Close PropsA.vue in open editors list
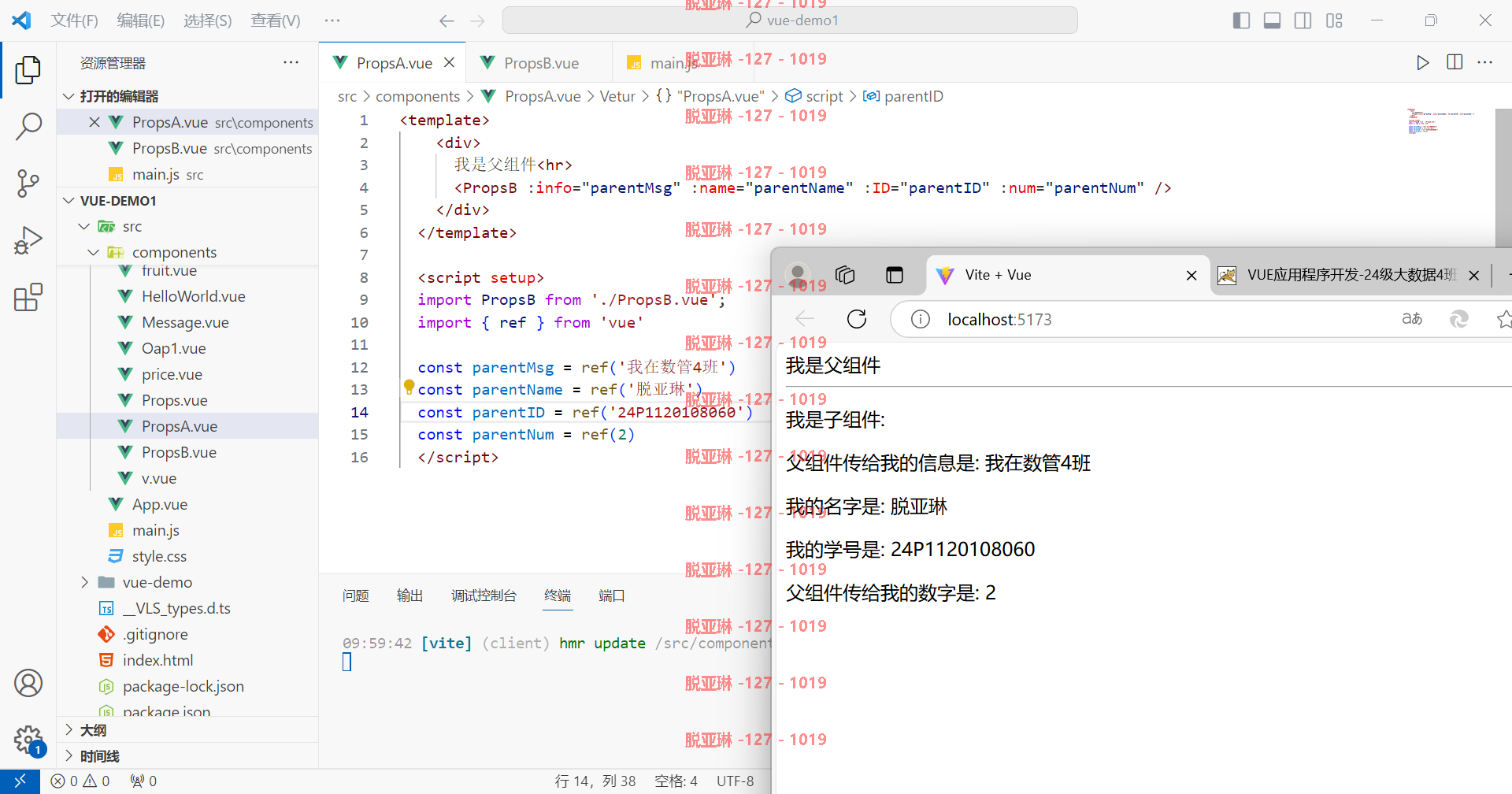1512x794 pixels. pos(94,122)
